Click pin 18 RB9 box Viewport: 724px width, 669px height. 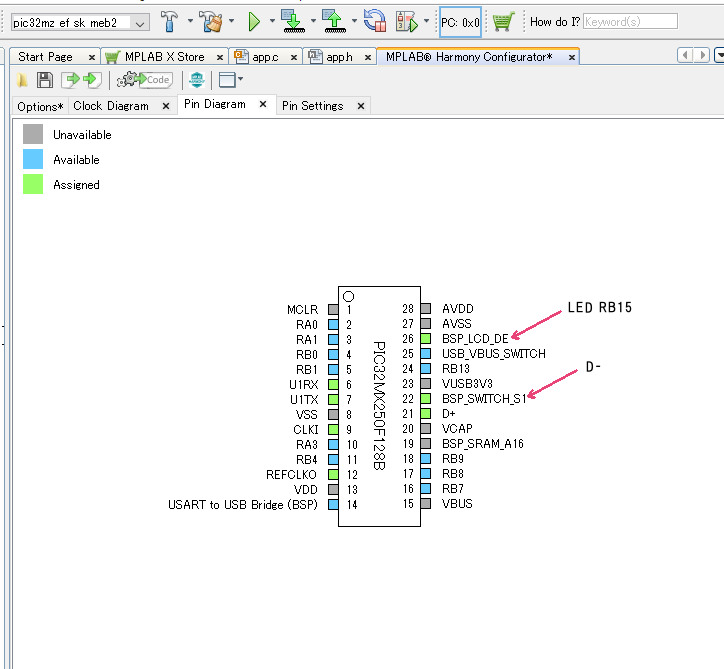pos(426,458)
